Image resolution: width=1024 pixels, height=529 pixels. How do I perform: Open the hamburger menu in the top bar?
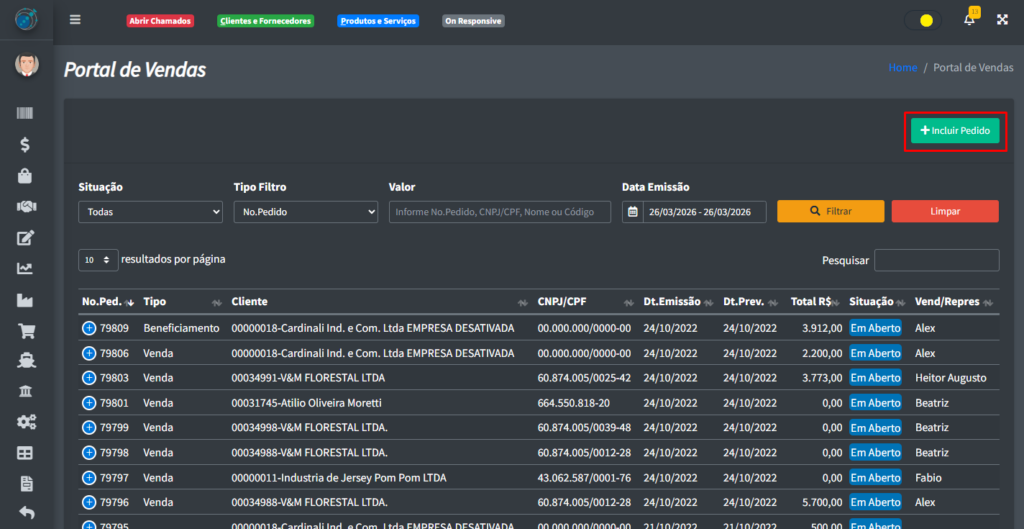(x=75, y=20)
